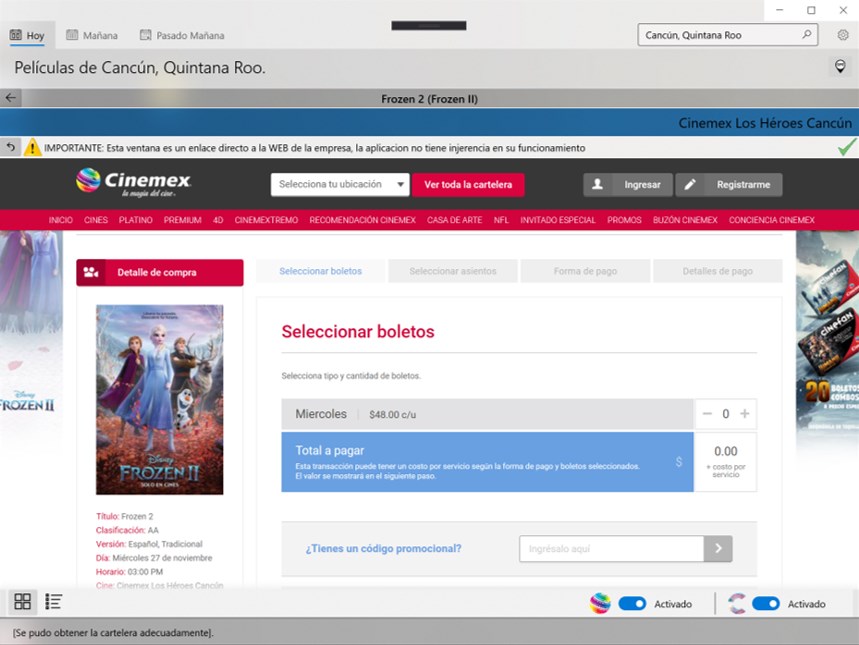
Task: Open NFL menu item
Action: click(501, 220)
